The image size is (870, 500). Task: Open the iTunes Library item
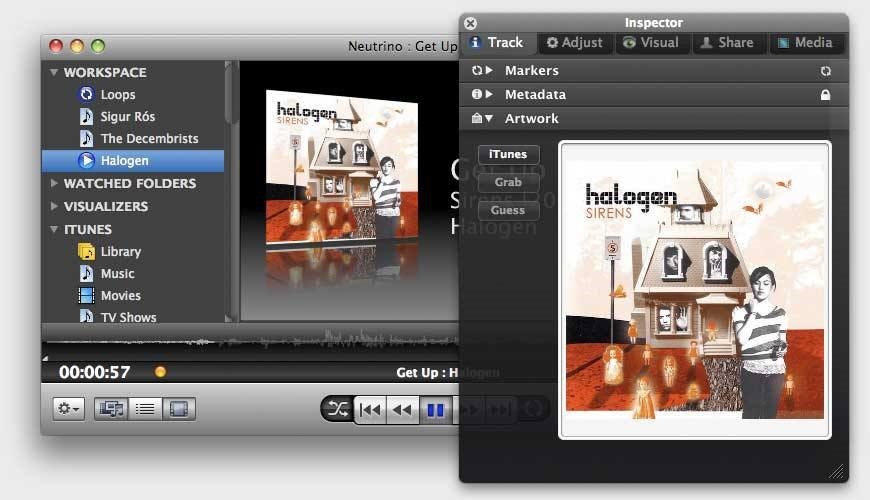tap(120, 252)
